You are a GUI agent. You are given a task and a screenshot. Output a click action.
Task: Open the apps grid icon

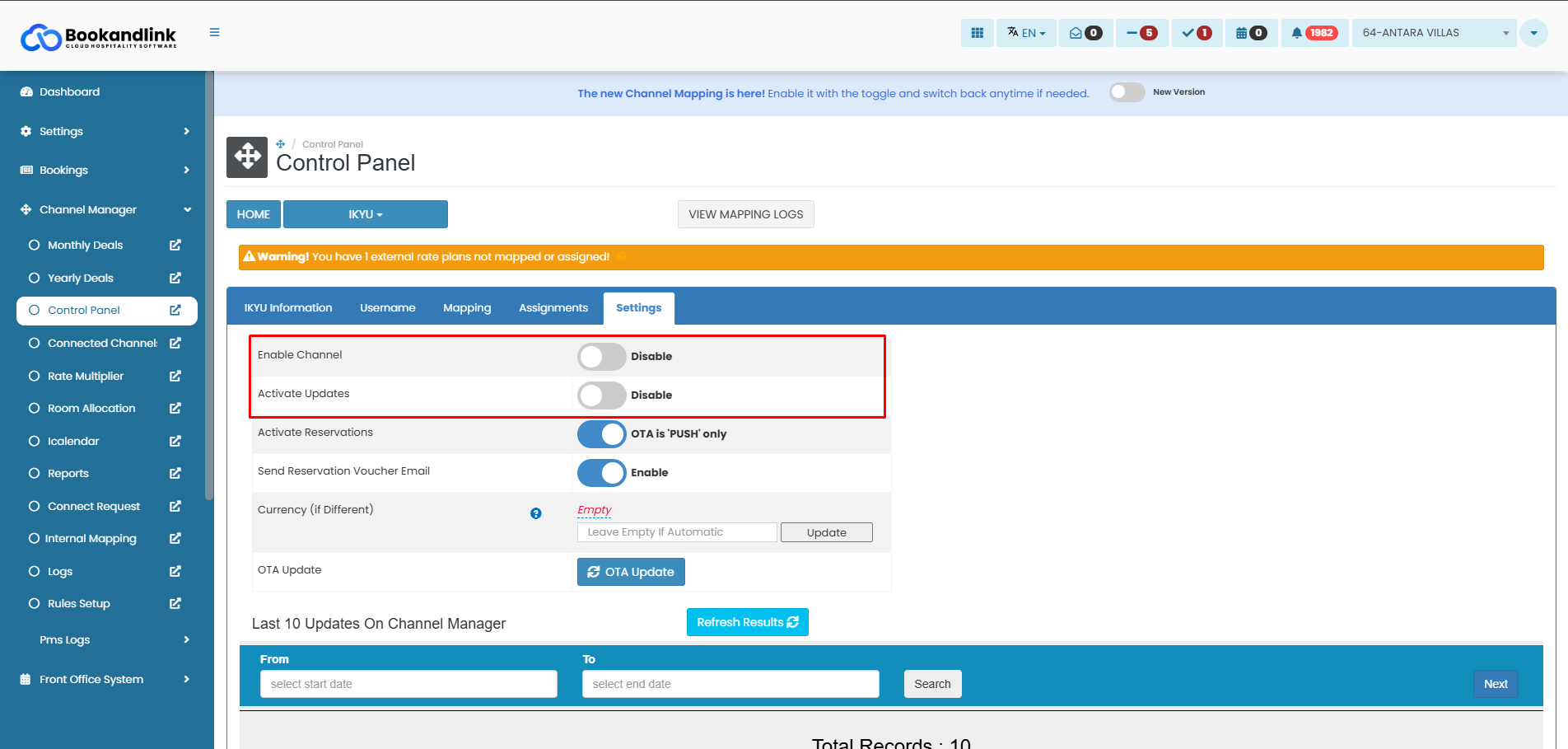click(977, 33)
